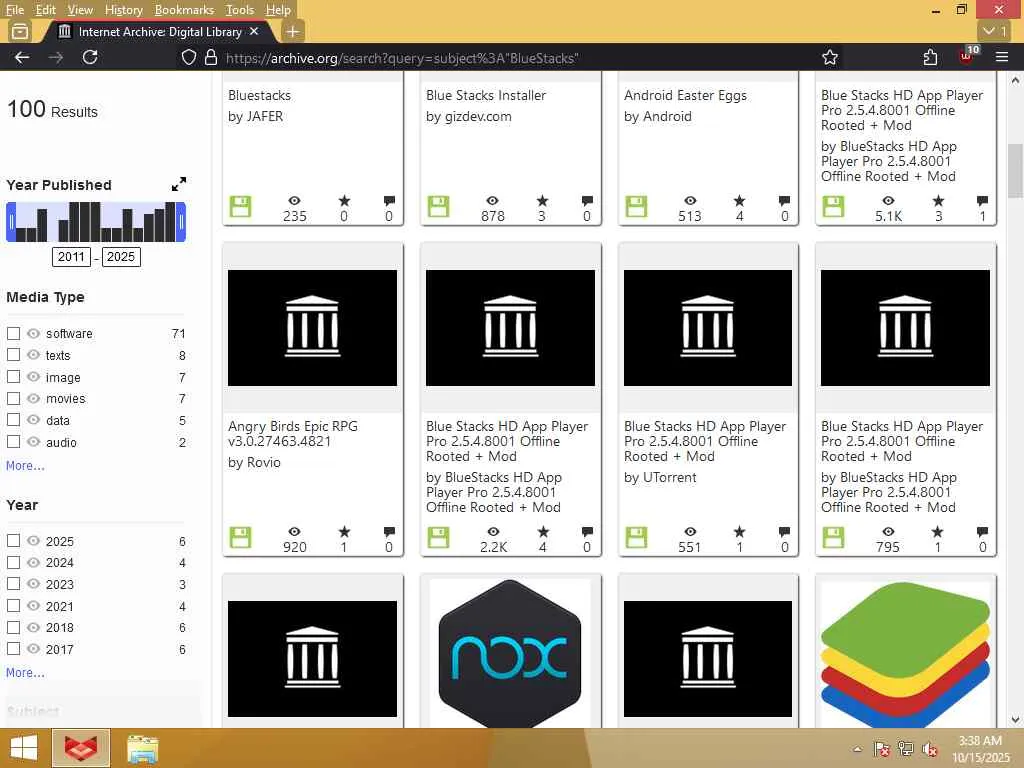Check the software media type box
Viewport: 1024px width, 768px height.
pos(13,334)
